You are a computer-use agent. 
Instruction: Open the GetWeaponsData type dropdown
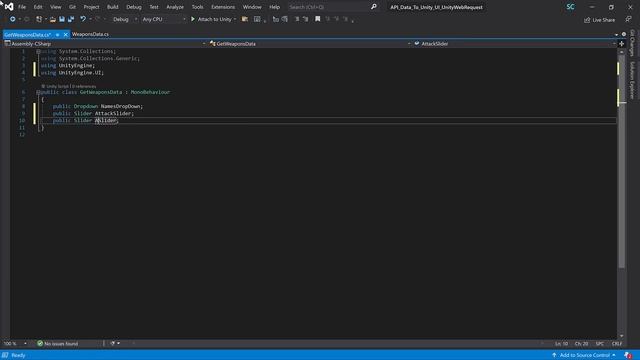pyautogui.click(x=310, y=44)
